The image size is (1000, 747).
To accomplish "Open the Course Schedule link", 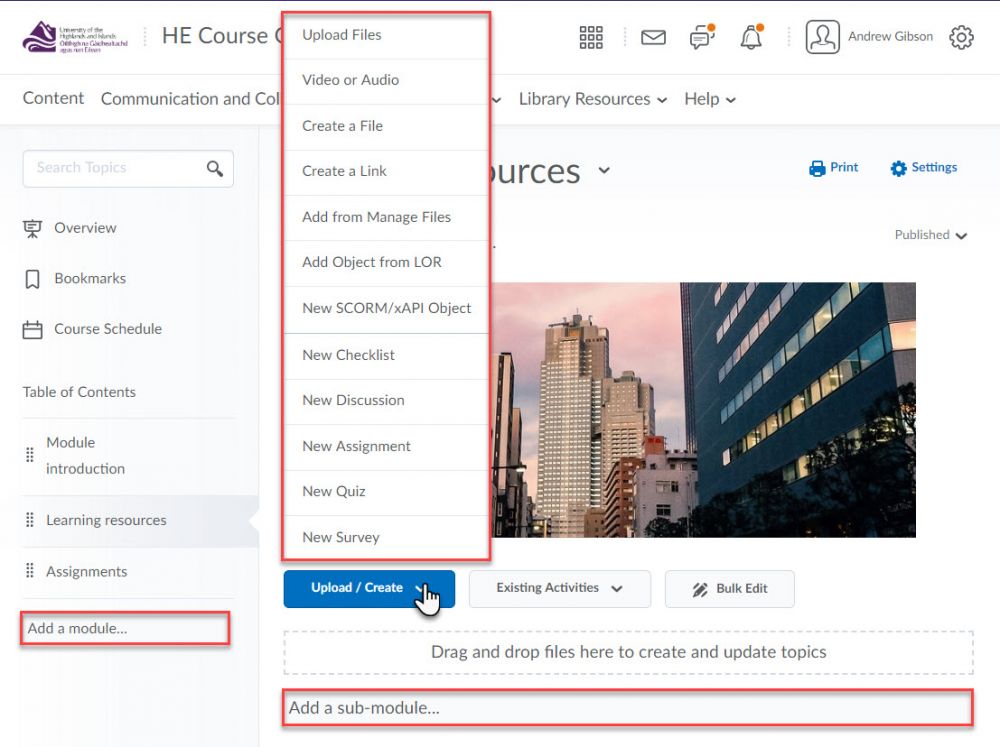I will tap(108, 329).
